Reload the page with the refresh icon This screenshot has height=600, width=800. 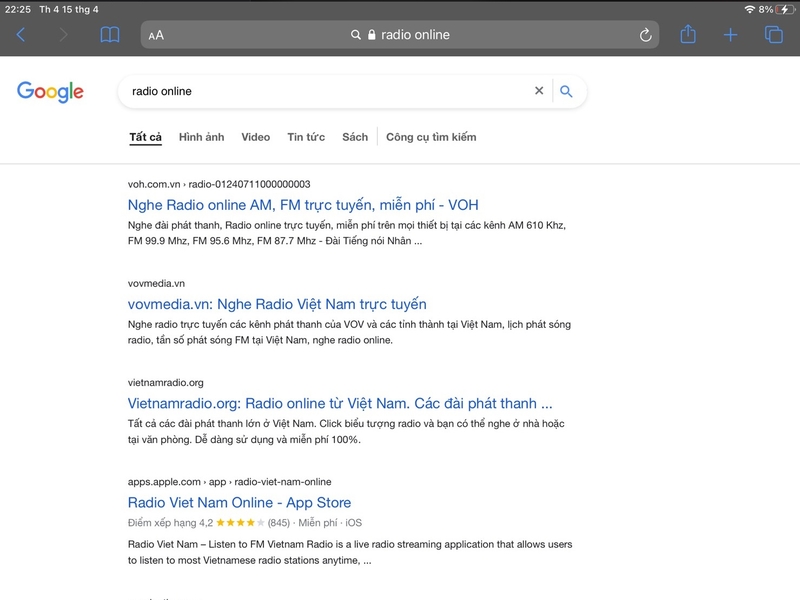point(645,35)
